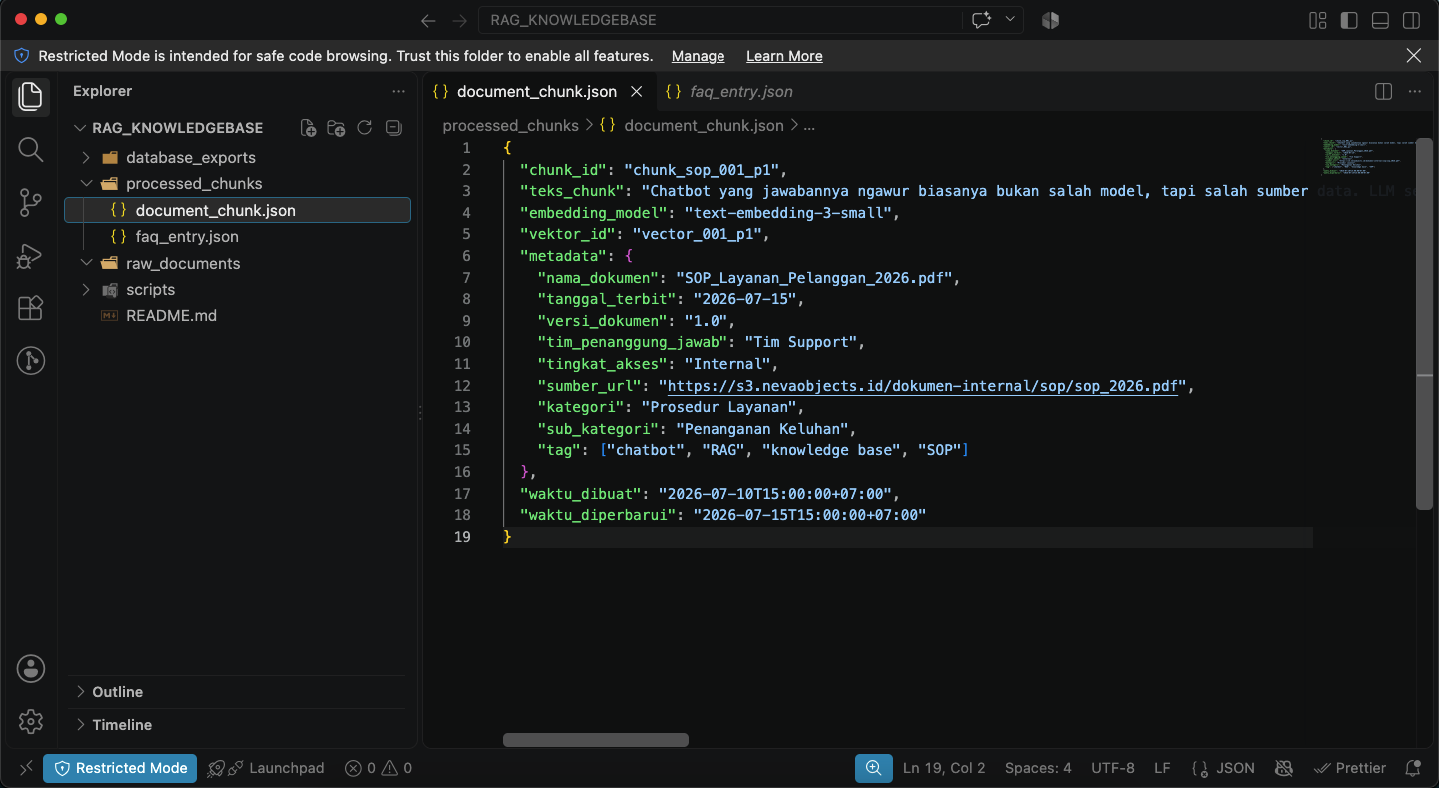The width and height of the screenshot is (1439, 788).
Task: Click the Restricted Mode status button
Action: (120, 768)
